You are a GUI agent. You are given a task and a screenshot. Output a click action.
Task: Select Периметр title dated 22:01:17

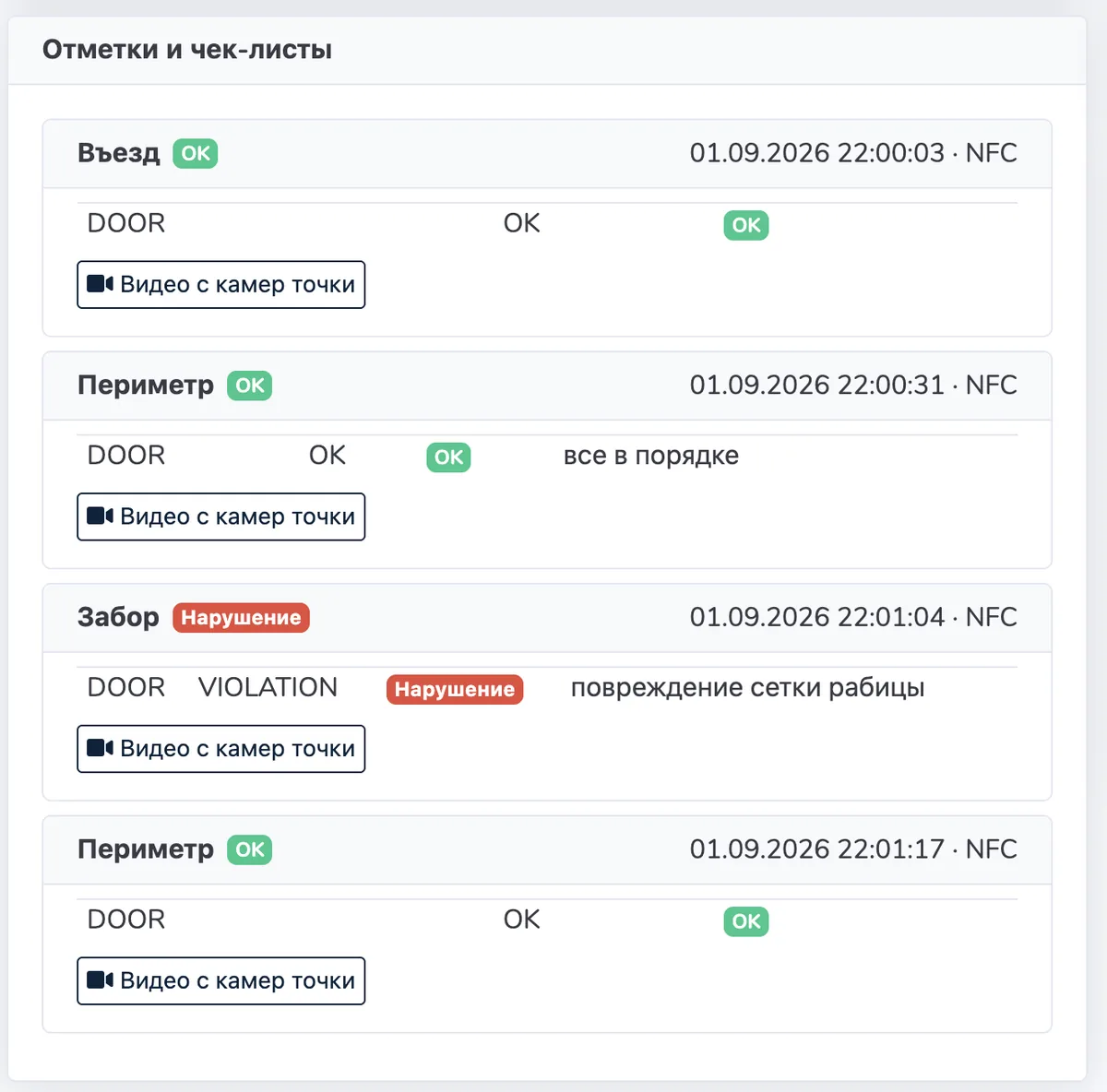click(146, 849)
